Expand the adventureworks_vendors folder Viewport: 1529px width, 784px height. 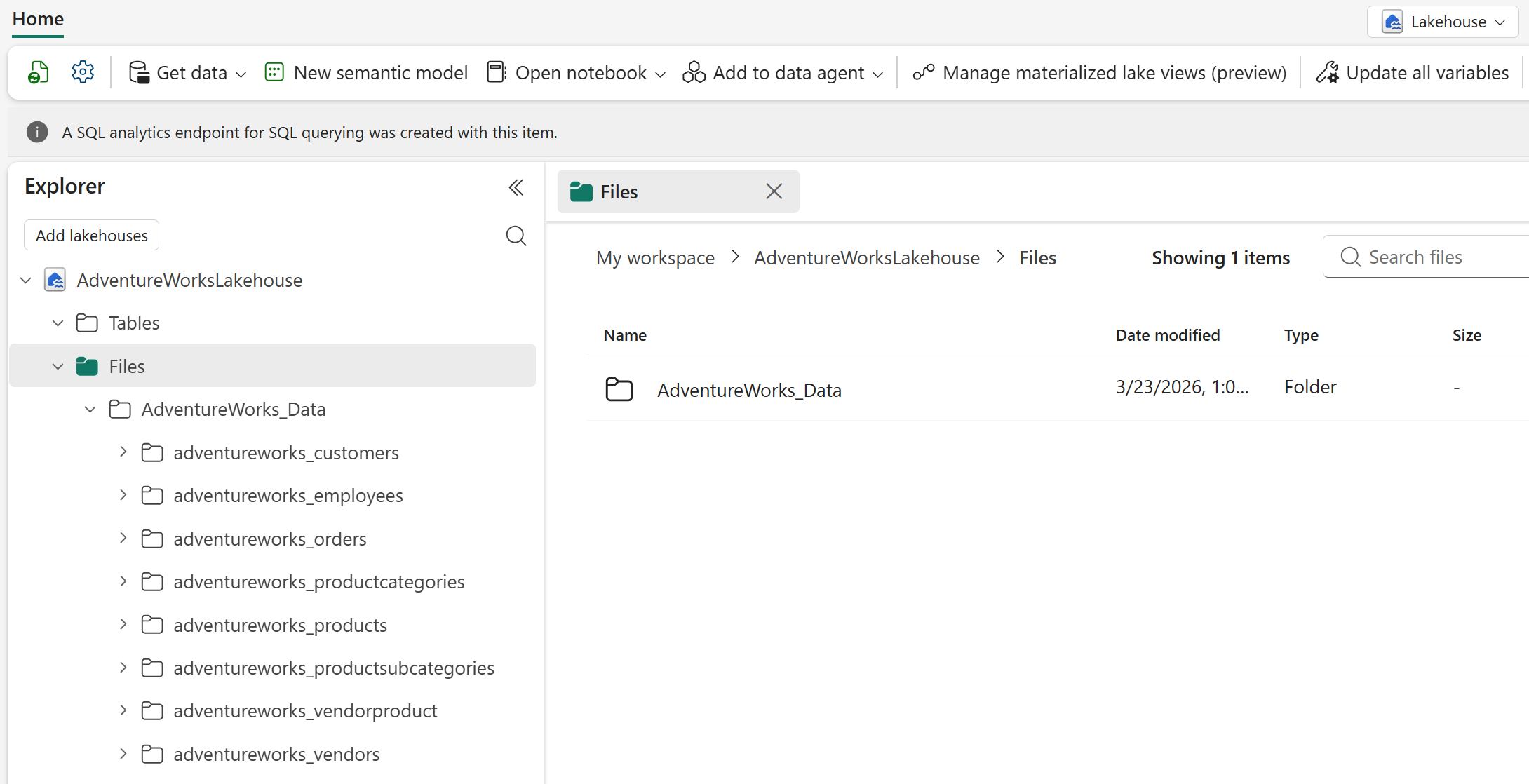pyautogui.click(x=123, y=754)
